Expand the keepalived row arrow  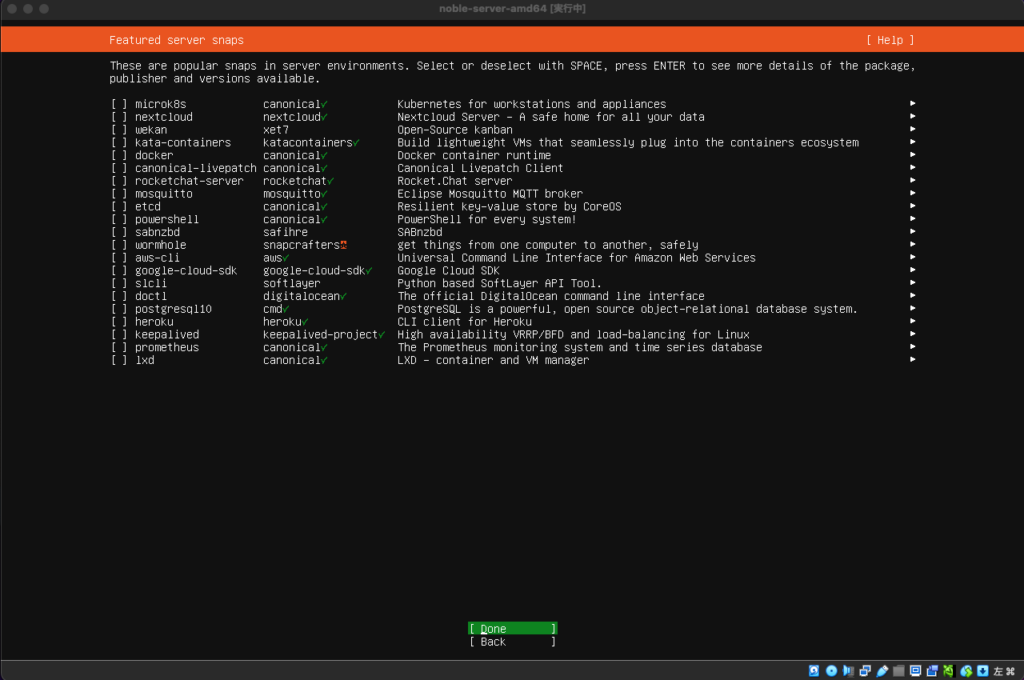pos(912,334)
